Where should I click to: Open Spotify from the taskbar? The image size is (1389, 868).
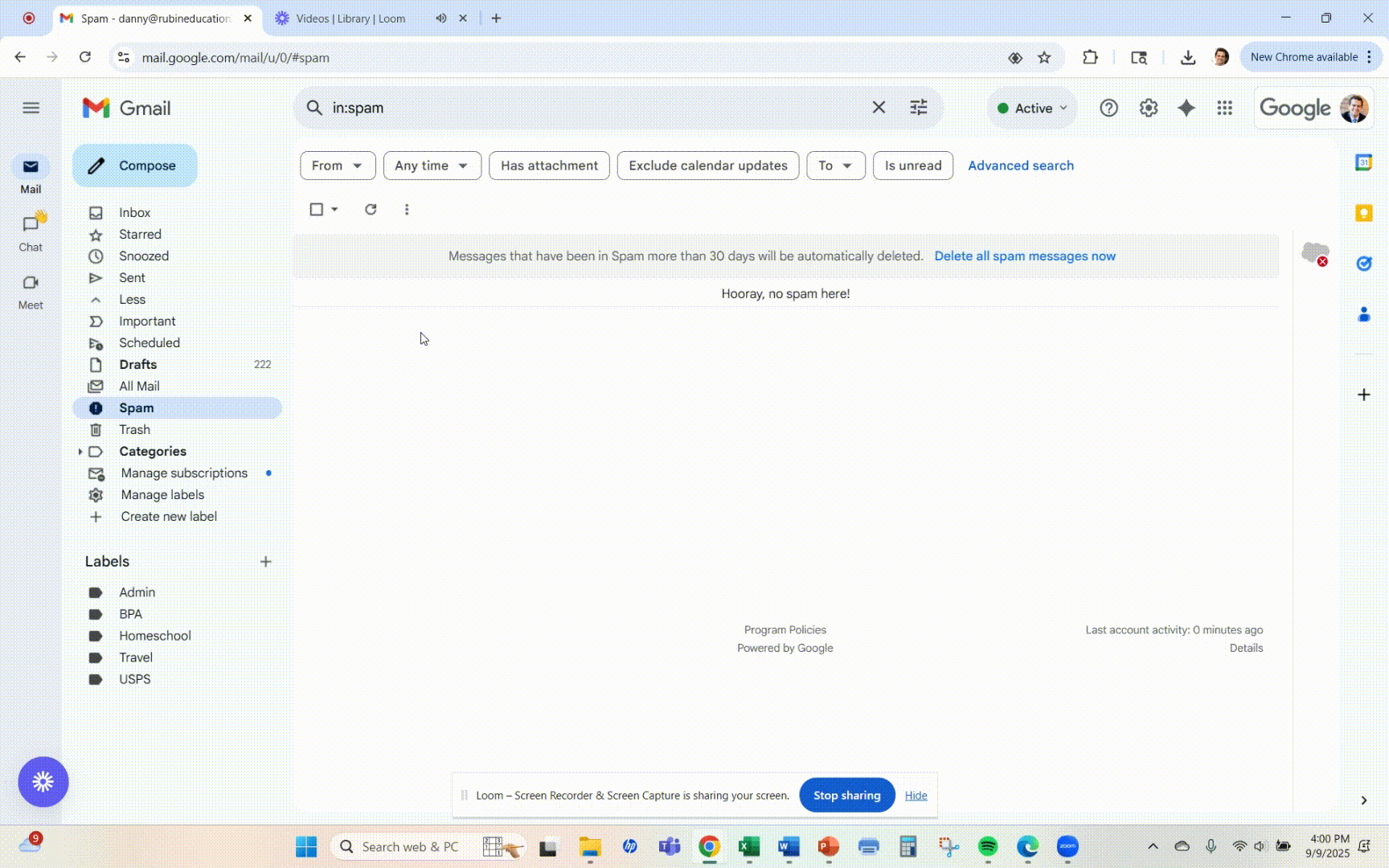(988, 846)
